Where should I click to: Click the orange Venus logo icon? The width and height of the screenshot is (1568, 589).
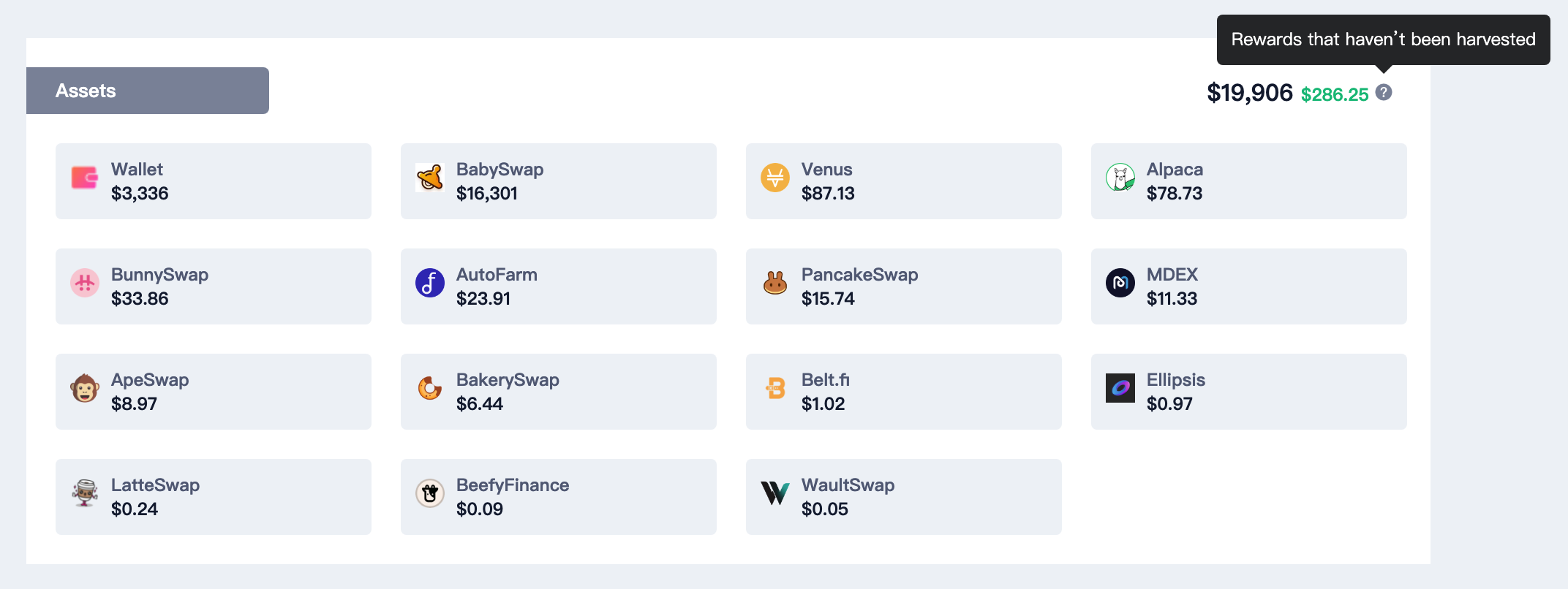coord(775,178)
